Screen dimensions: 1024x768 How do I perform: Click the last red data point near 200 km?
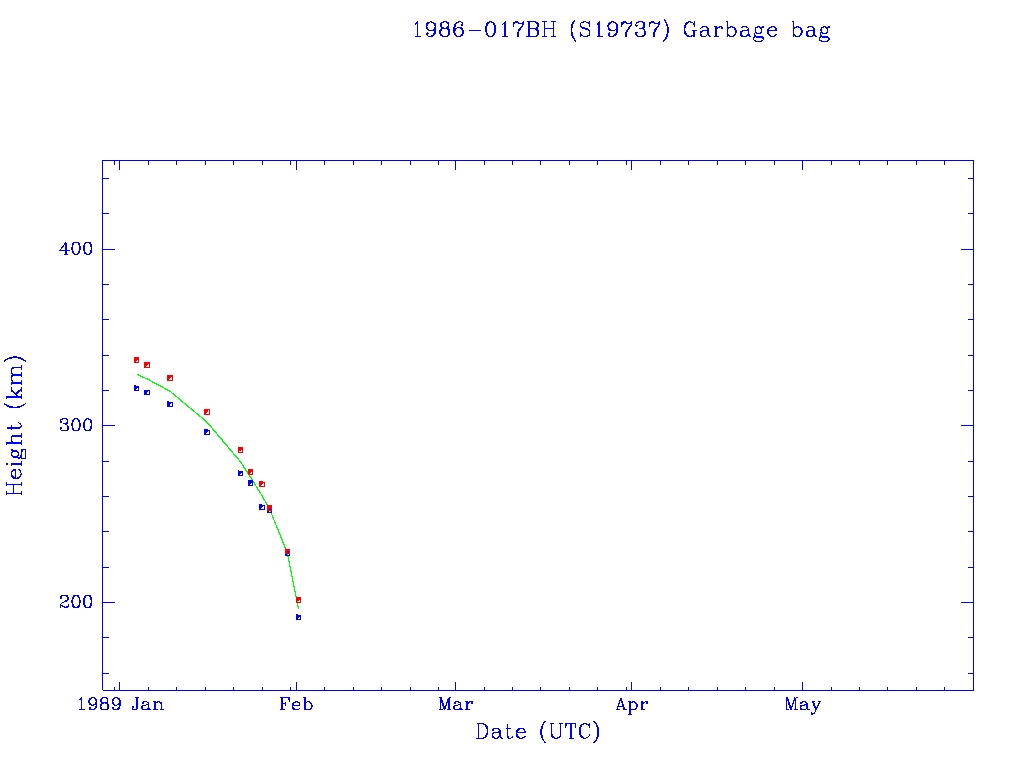tap(298, 600)
